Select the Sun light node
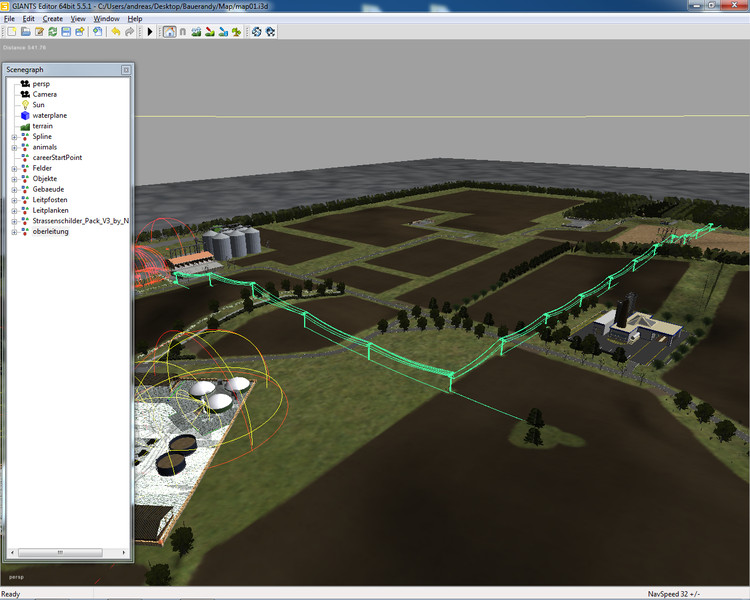Viewport: 750px width, 600px height. (38, 105)
